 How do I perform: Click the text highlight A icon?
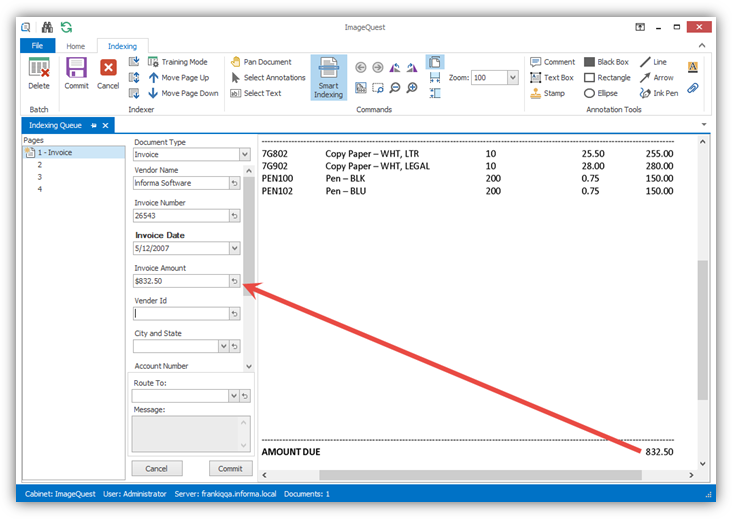pyautogui.click(x=693, y=67)
